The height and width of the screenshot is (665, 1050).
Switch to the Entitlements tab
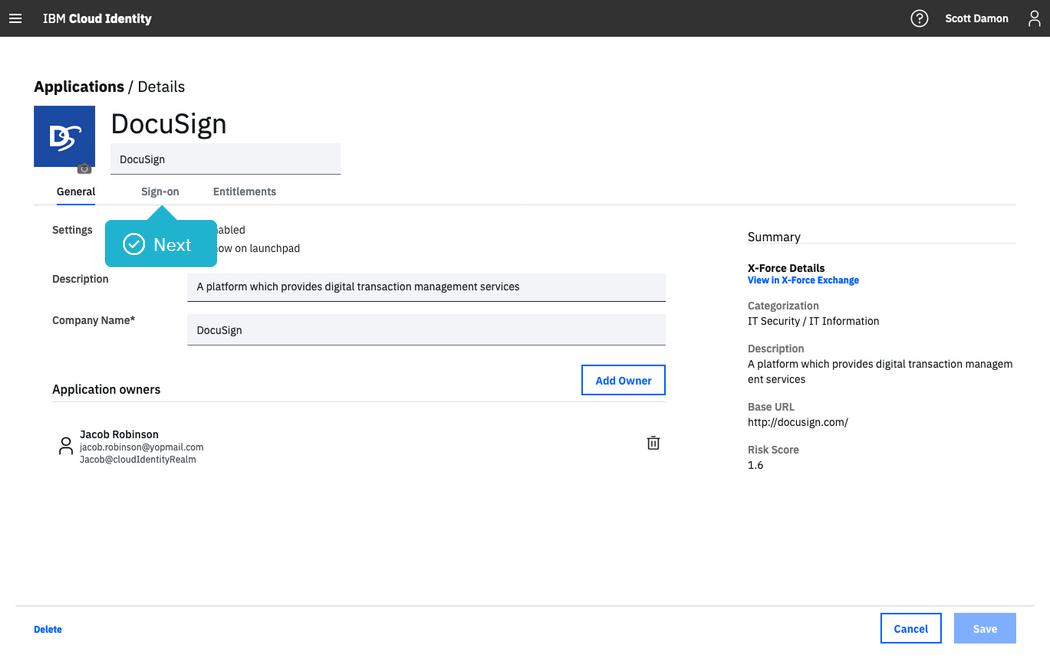[244, 192]
